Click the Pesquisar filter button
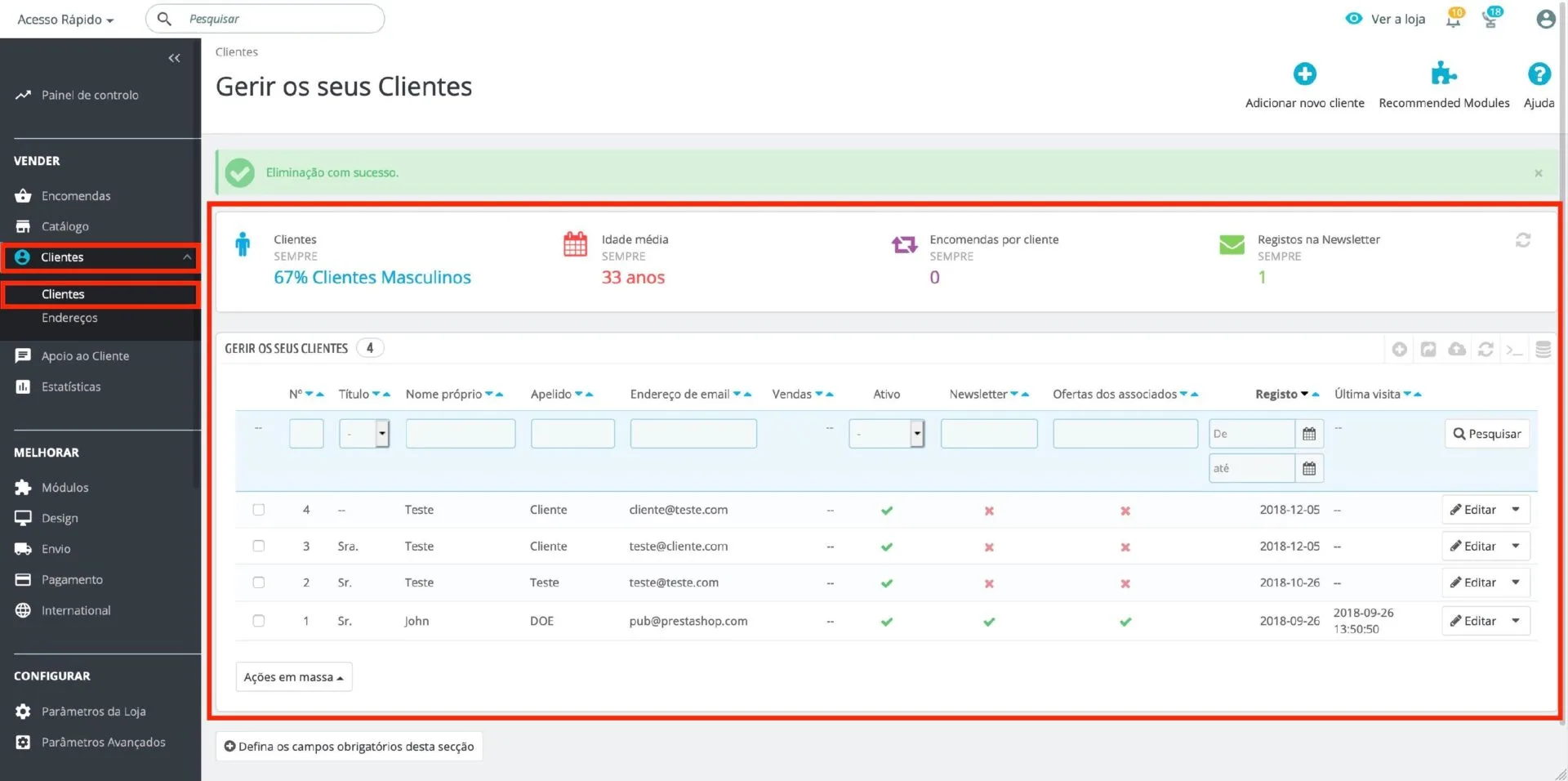Image resolution: width=1568 pixels, height=781 pixels. [1486, 434]
